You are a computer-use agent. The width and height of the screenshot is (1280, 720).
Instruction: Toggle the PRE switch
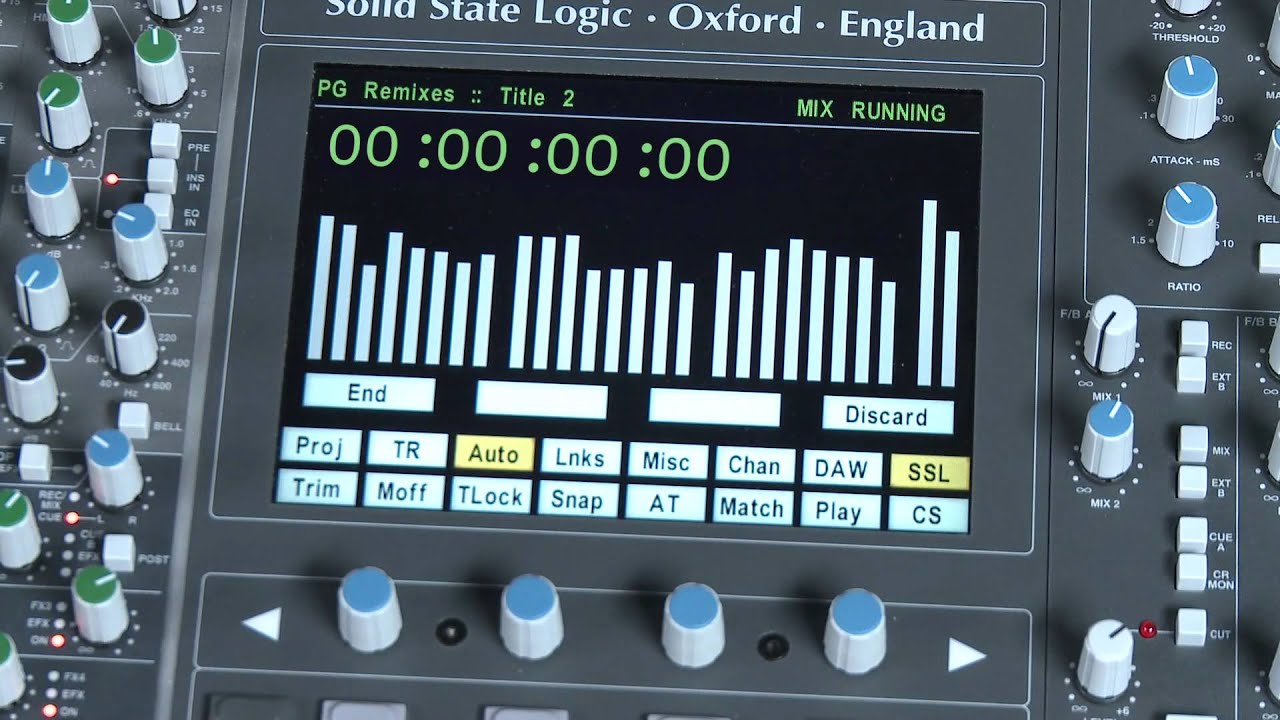pos(166,140)
